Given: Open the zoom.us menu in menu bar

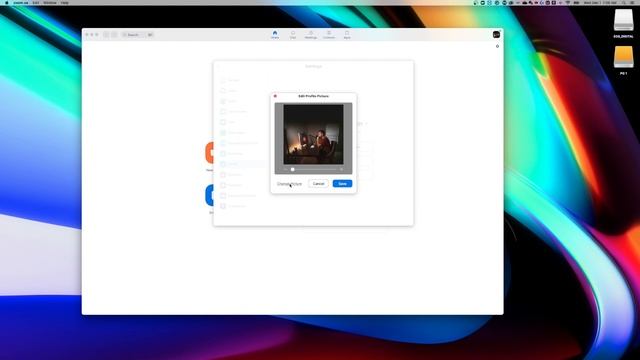Looking at the screenshot, I should point(20,2).
